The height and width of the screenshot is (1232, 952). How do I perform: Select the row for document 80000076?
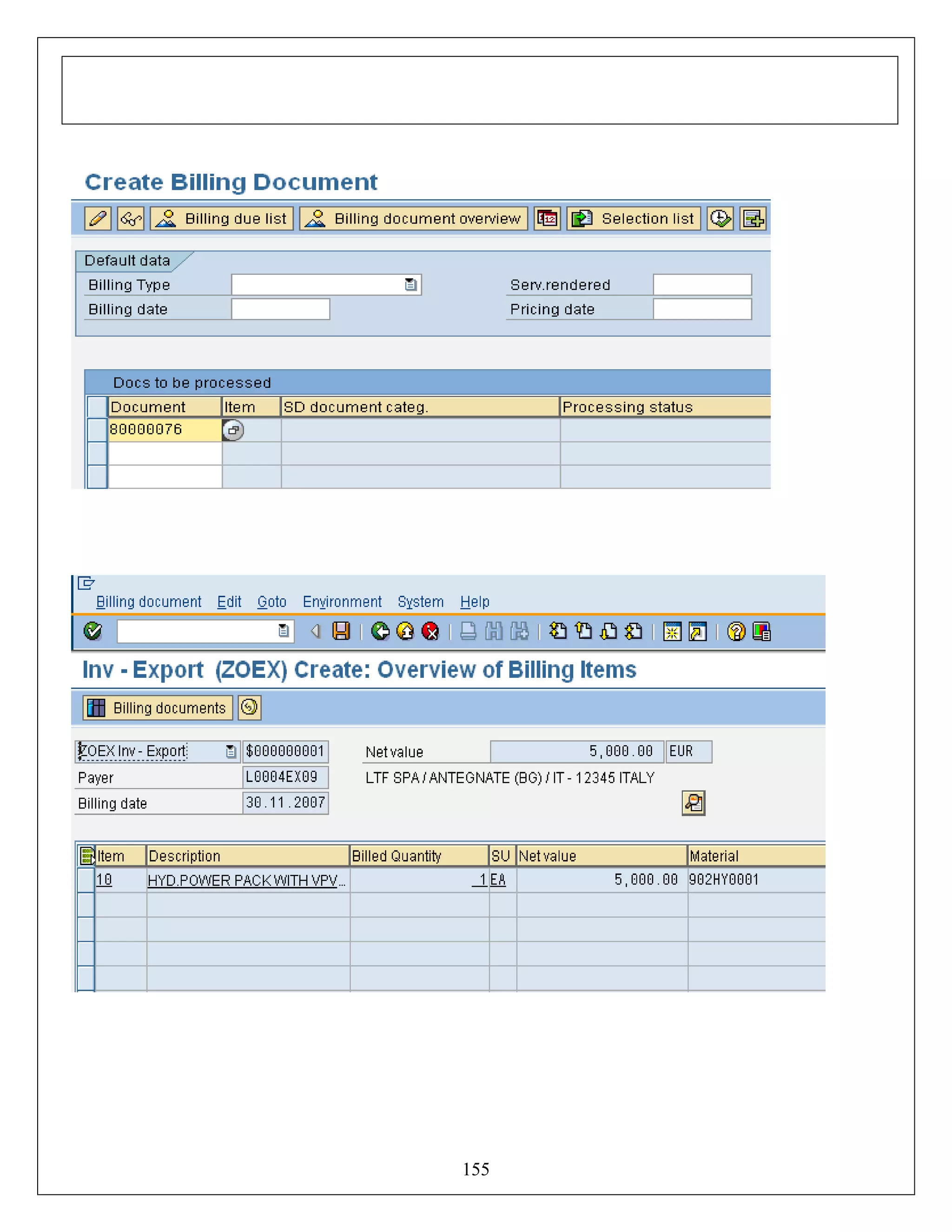click(x=97, y=430)
